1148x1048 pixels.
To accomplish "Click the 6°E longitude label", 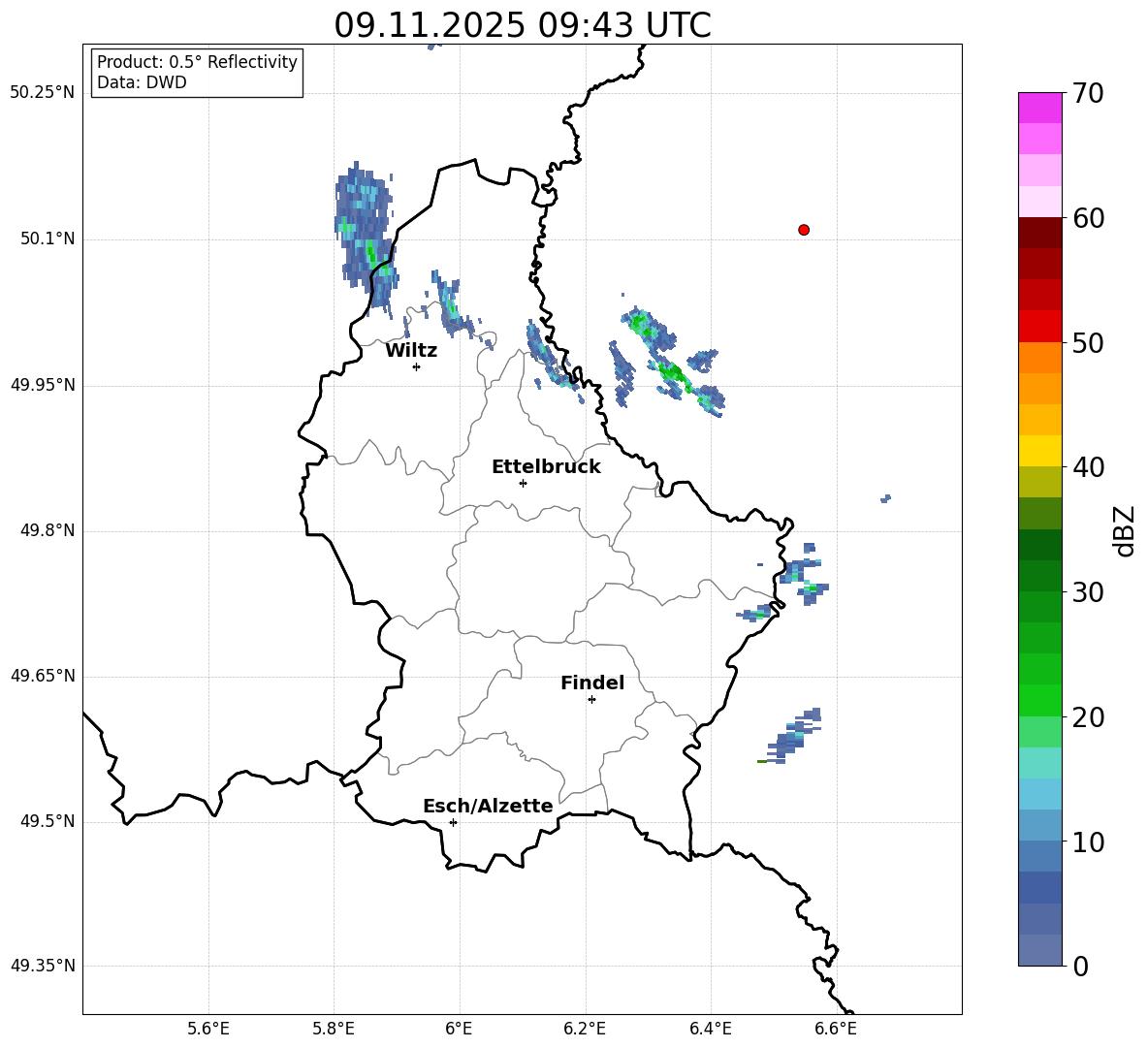I will pyautogui.click(x=459, y=1029).
